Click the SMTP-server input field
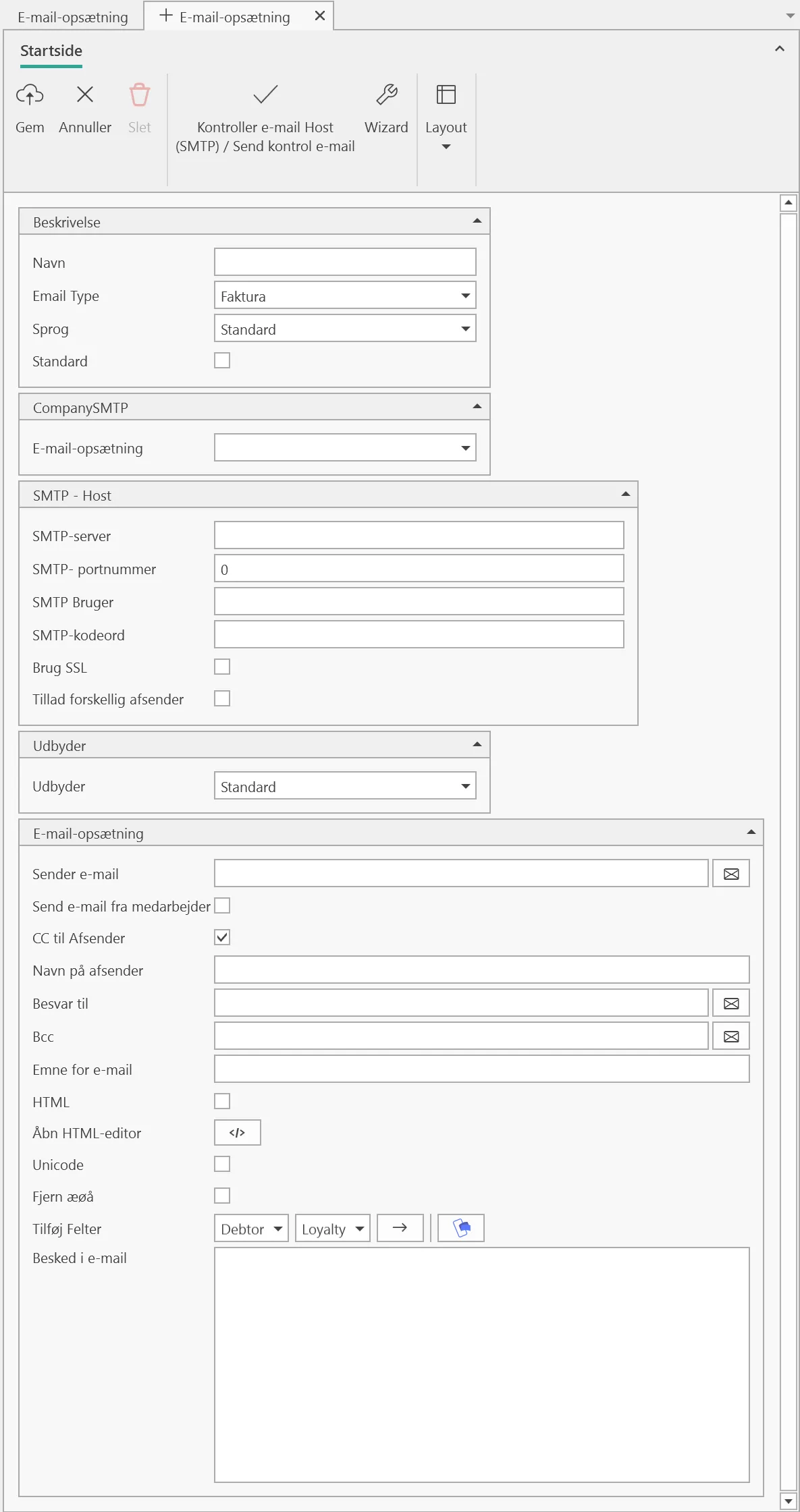 tap(419, 535)
